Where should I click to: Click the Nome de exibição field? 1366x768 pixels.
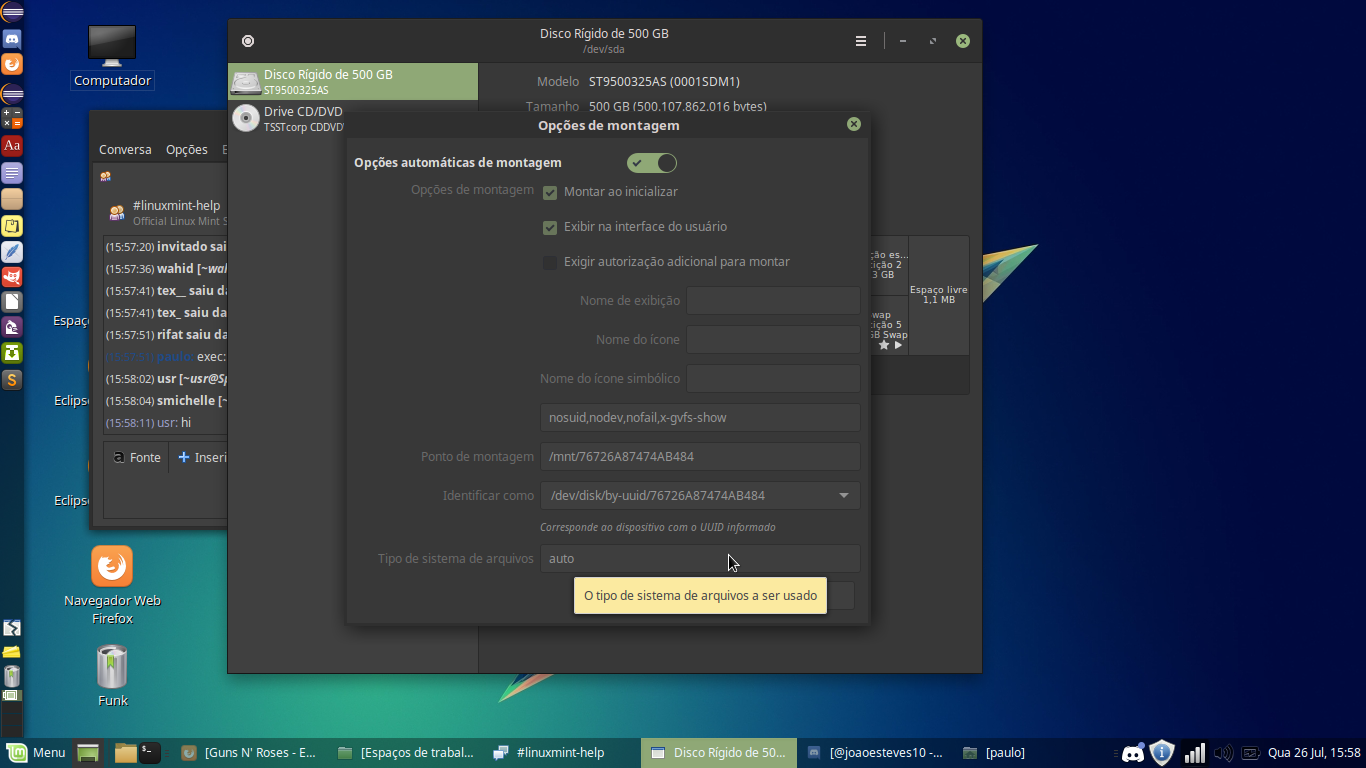click(x=773, y=301)
